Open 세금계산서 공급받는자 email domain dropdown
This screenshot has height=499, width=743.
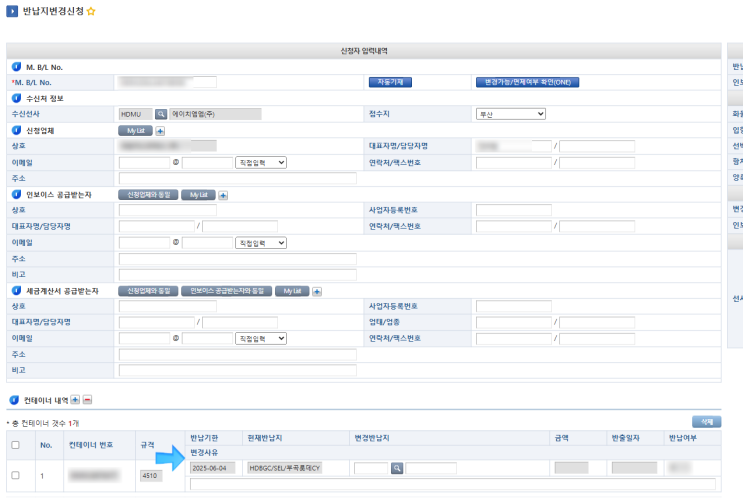point(261,338)
